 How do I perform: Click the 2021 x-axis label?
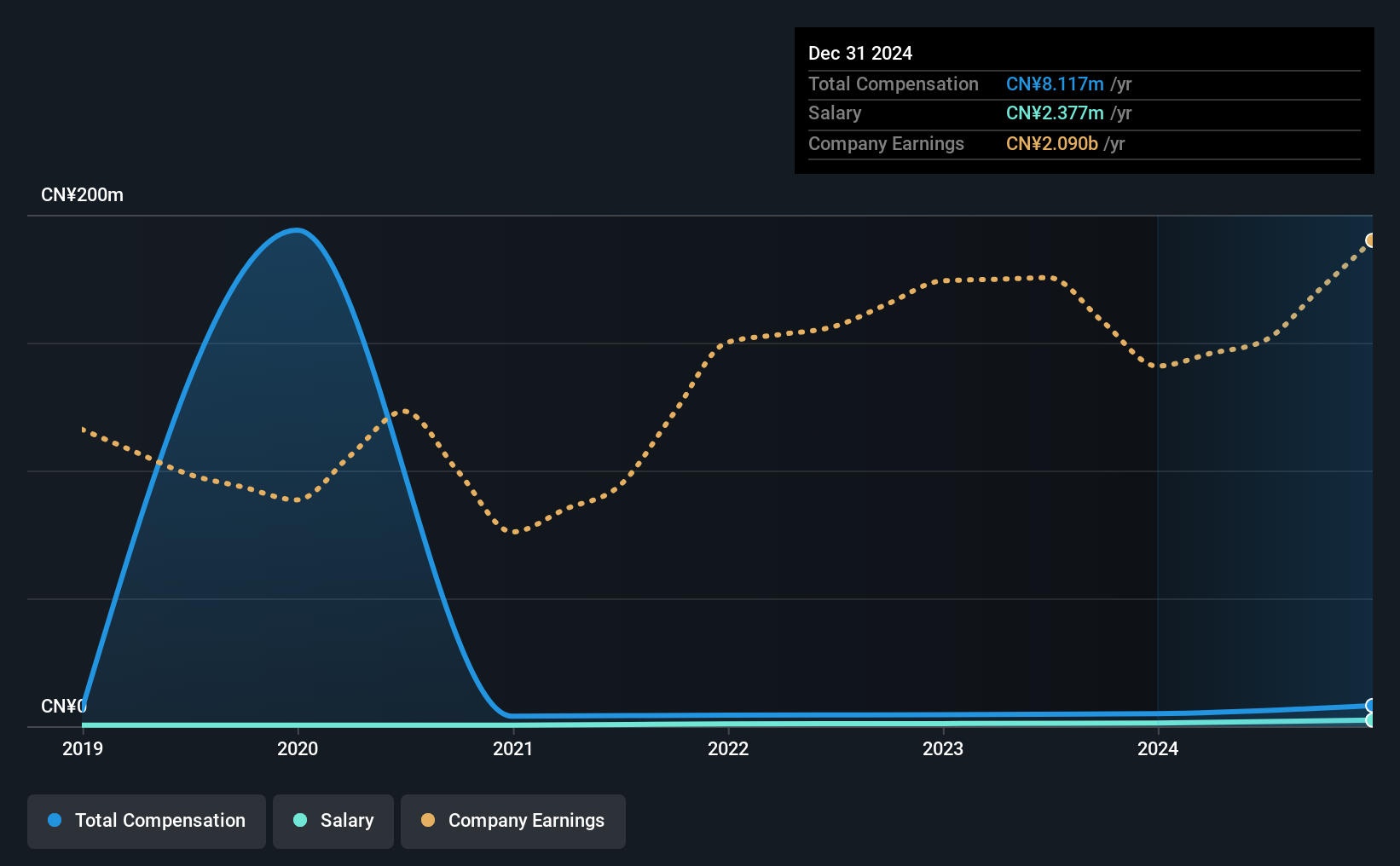(512, 748)
